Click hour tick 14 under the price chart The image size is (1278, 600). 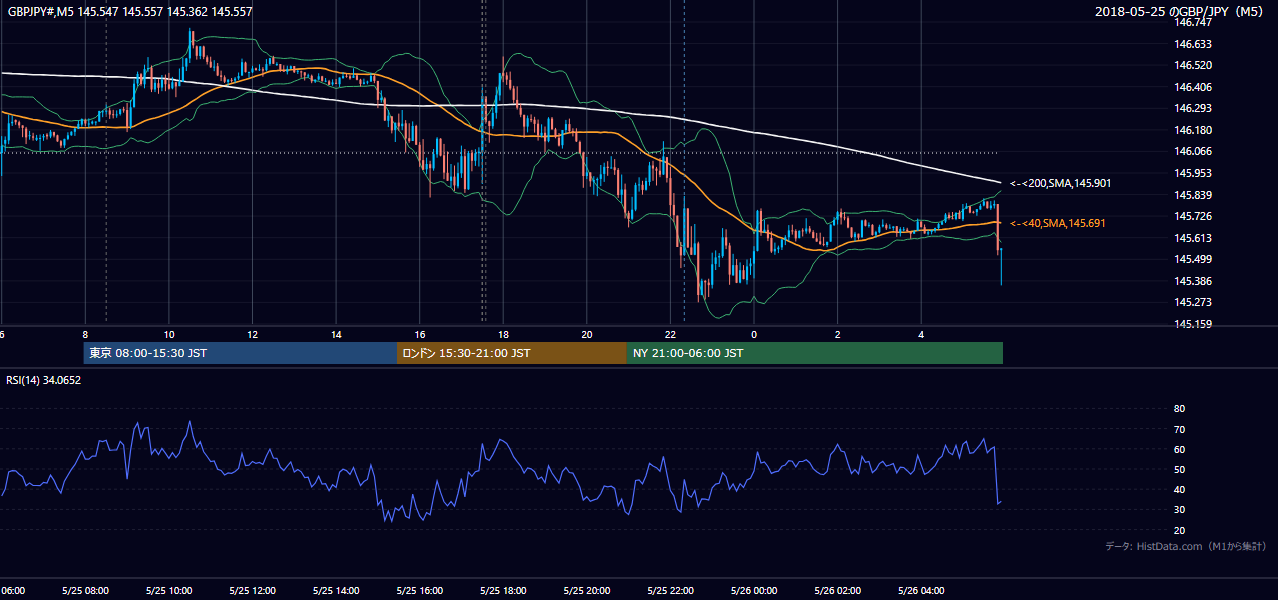point(336,334)
